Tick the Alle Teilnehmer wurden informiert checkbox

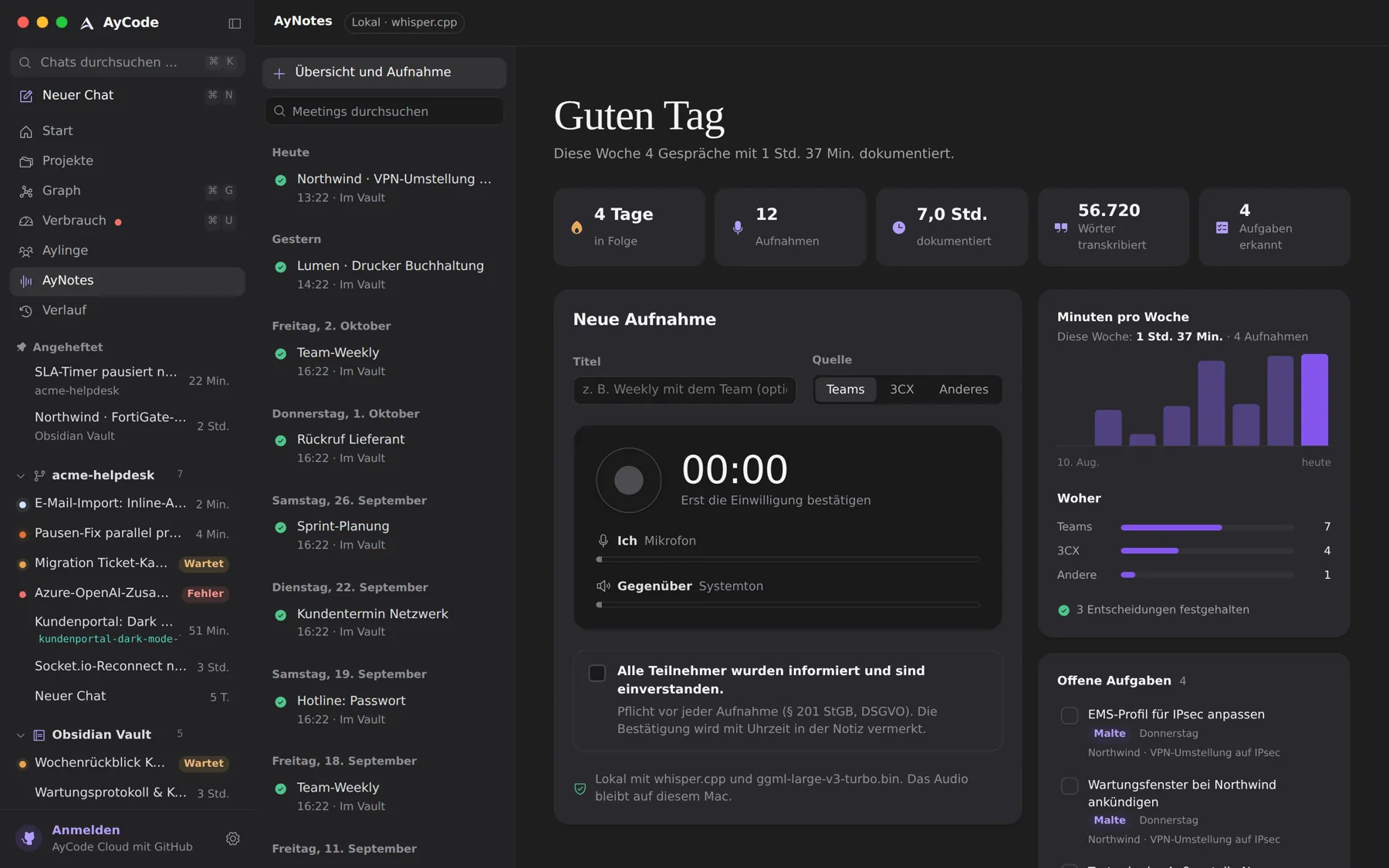pyautogui.click(x=597, y=673)
